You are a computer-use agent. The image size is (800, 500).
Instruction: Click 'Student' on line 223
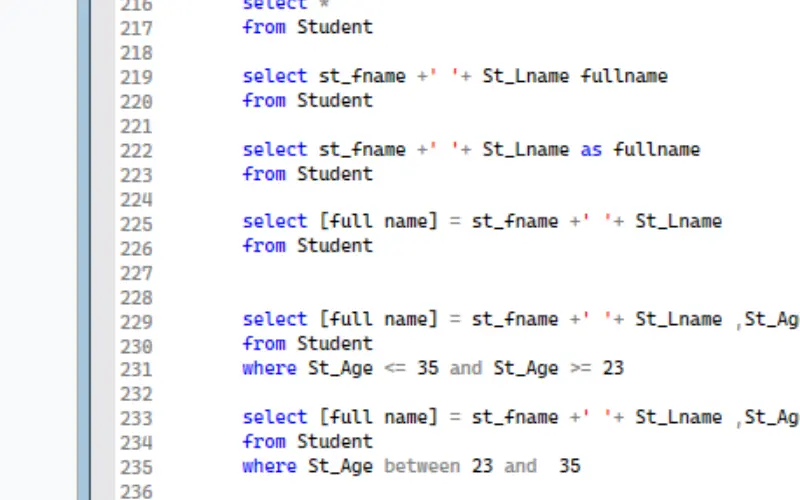pos(335,173)
